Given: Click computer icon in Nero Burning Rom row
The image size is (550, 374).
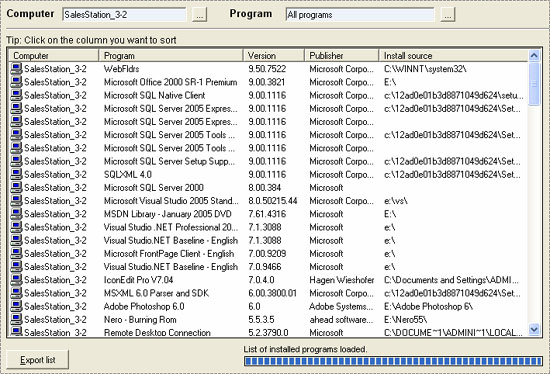Looking at the screenshot, I should click(x=16, y=319).
